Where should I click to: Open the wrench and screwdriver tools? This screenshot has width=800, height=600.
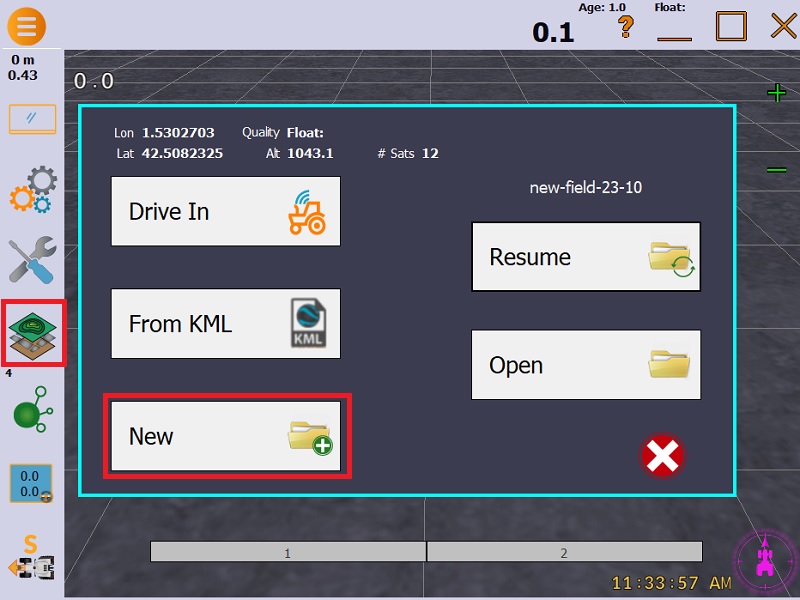(x=32, y=260)
